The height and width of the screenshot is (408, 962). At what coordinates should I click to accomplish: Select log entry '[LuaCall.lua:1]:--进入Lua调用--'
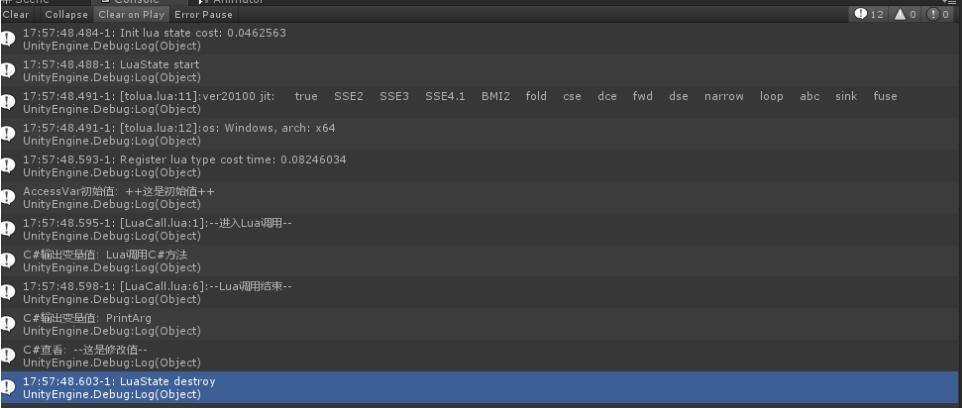click(x=480, y=229)
